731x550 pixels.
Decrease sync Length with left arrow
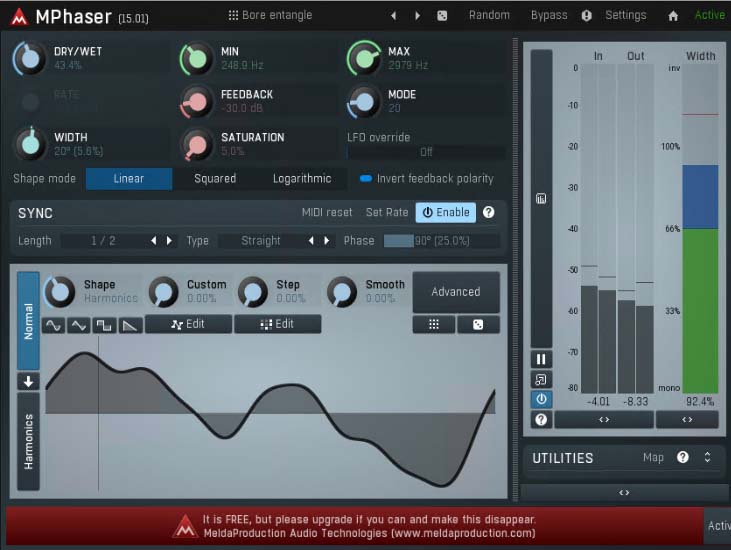(153, 241)
